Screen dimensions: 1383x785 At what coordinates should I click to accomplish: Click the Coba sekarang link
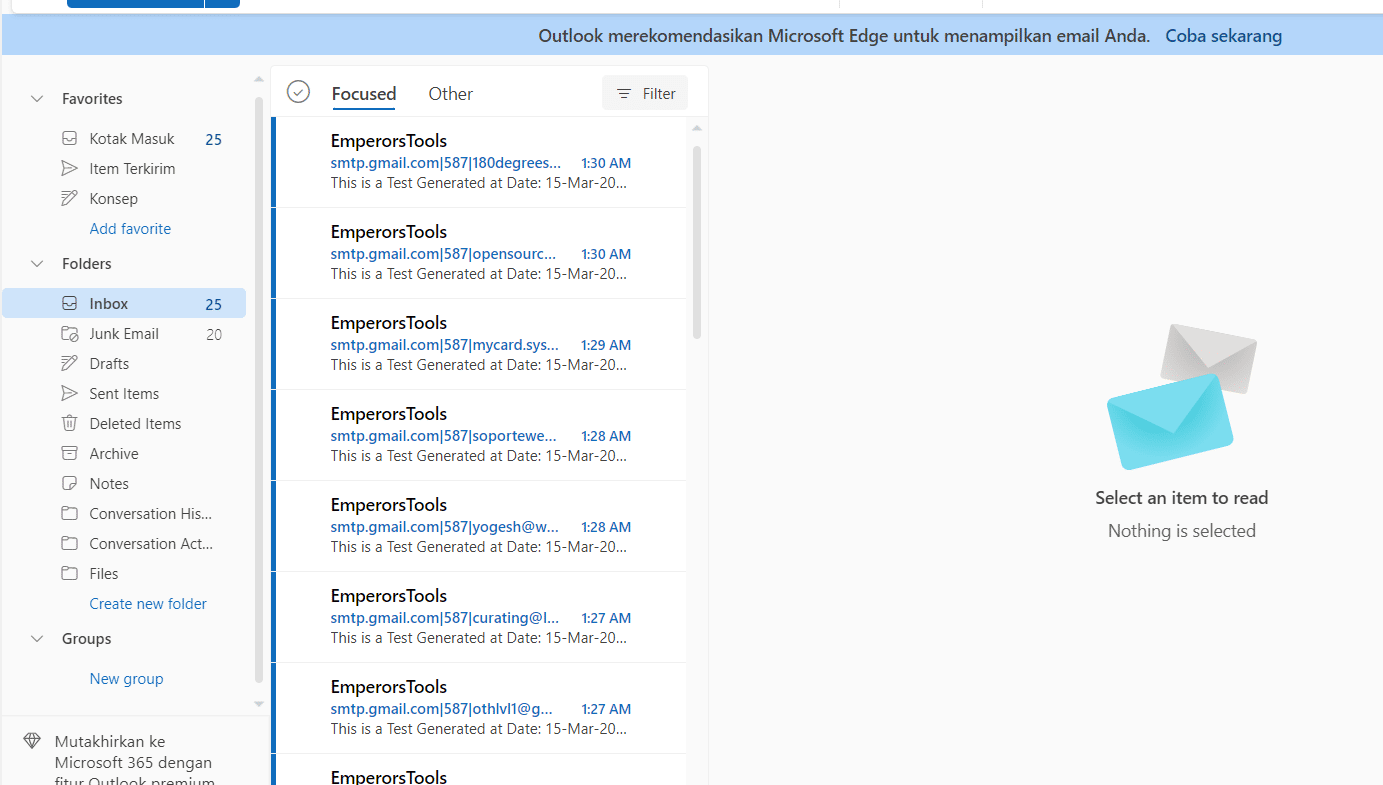pos(1223,36)
